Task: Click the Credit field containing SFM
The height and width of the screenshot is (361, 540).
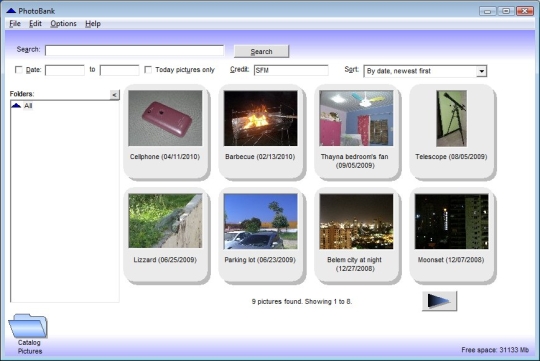Action: point(291,70)
